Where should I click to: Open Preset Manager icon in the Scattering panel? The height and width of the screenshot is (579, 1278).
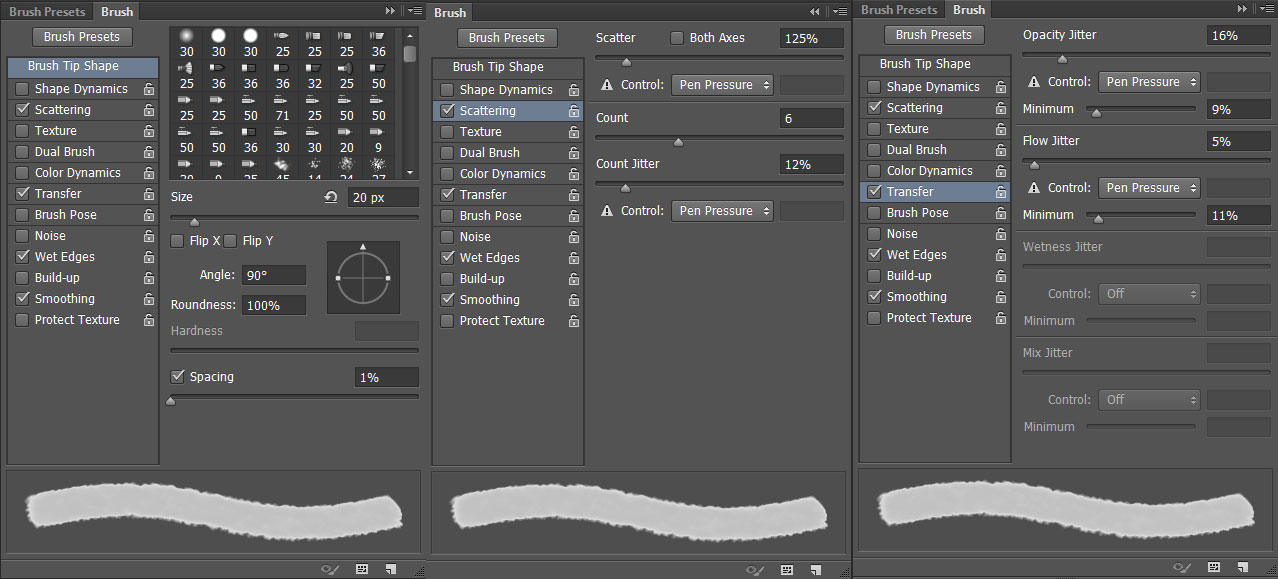pos(787,570)
